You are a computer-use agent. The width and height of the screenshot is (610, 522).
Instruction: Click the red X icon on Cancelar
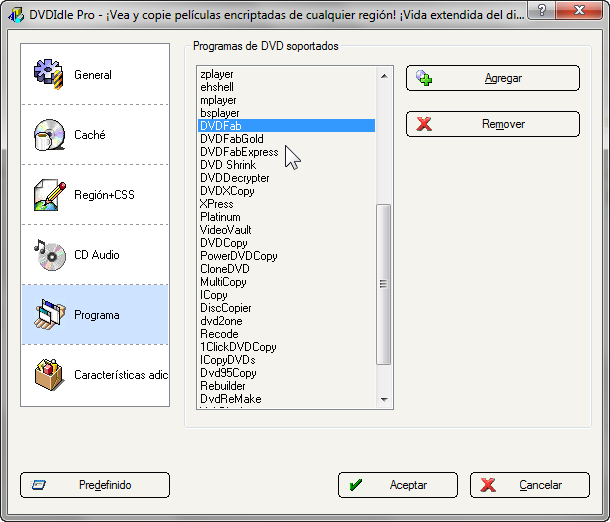click(488, 485)
